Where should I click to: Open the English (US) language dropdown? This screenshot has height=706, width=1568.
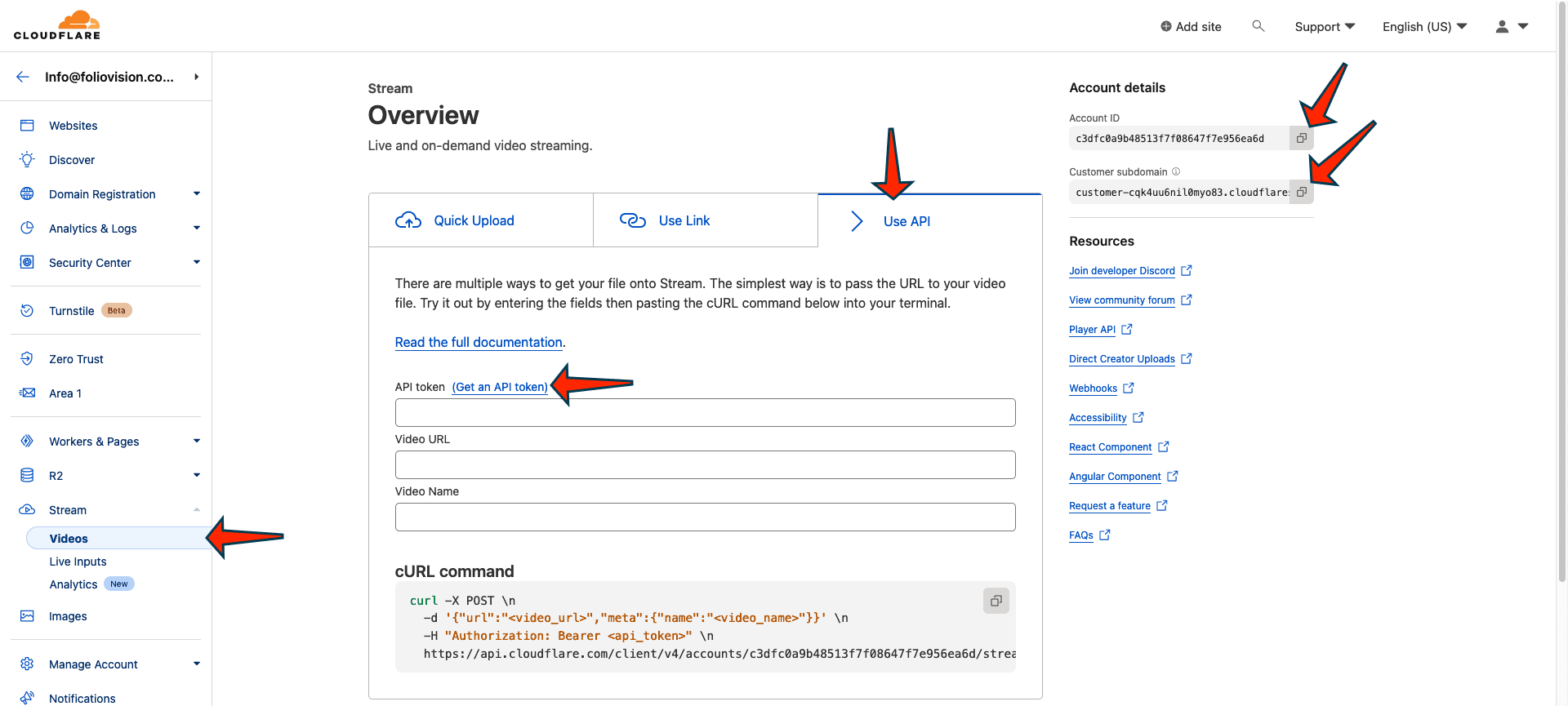(1425, 26)
